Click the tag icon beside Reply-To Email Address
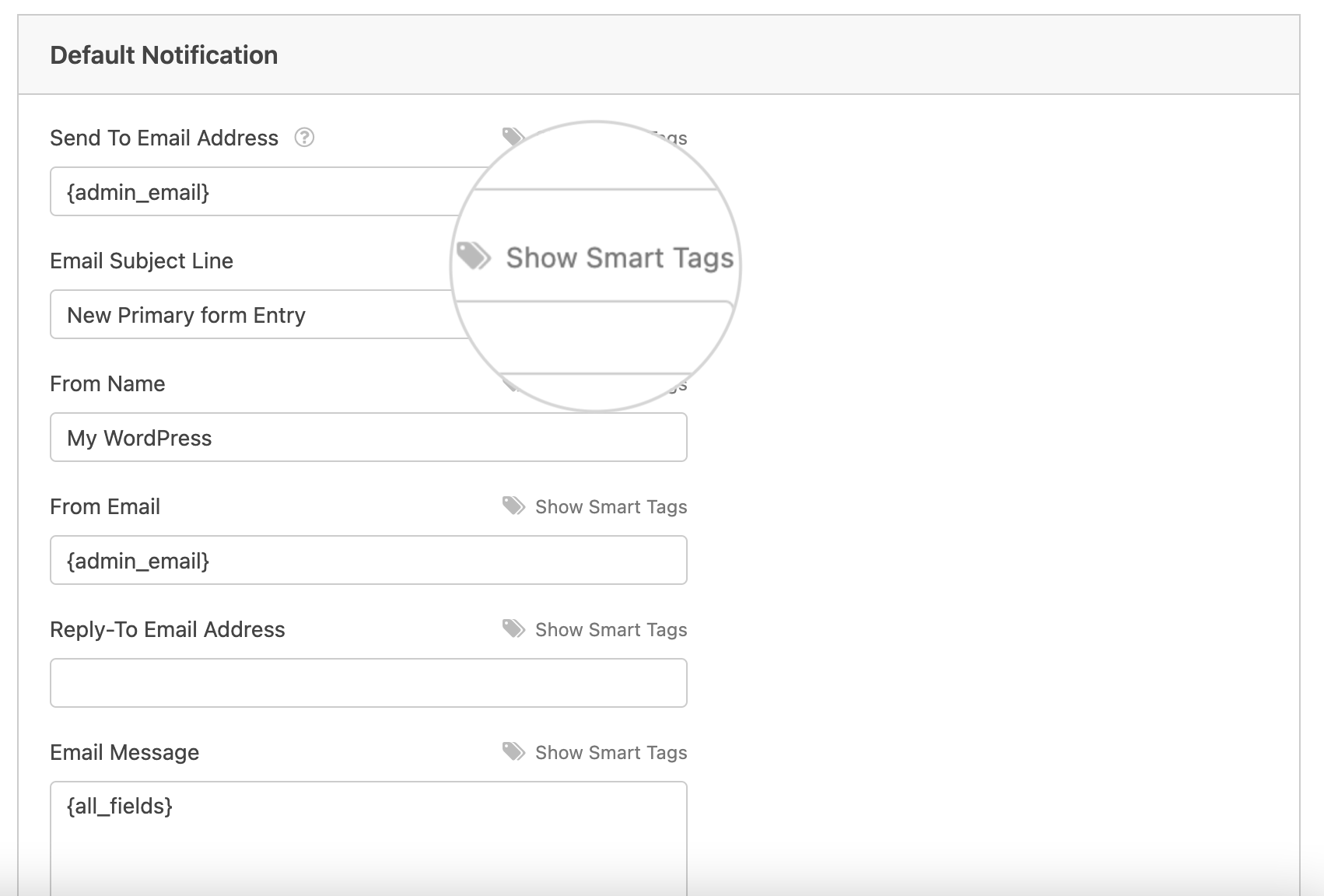Viewport: 1324px width, 896px height. click(513, 629)
